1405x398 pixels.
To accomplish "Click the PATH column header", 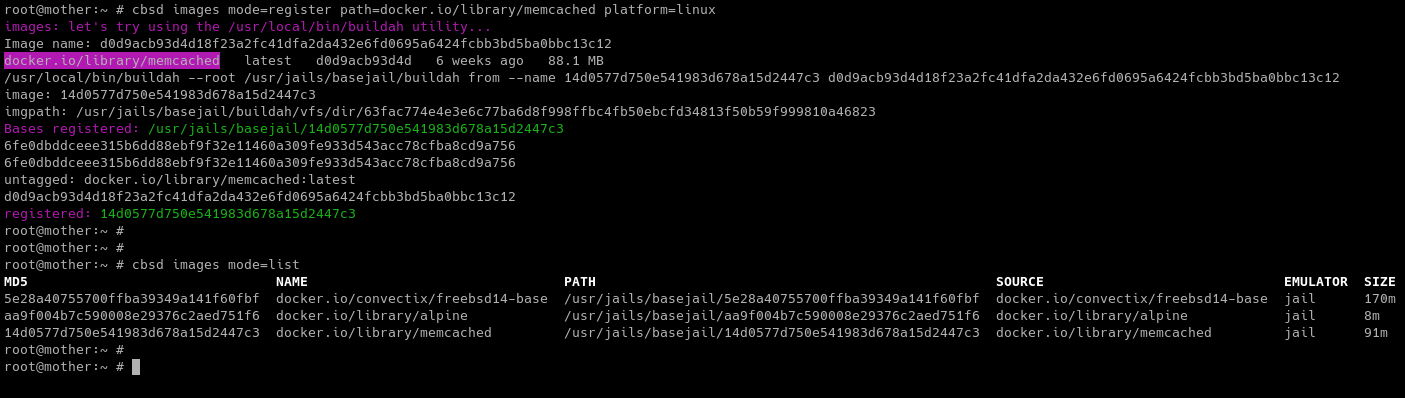I will tap(580, 282).
